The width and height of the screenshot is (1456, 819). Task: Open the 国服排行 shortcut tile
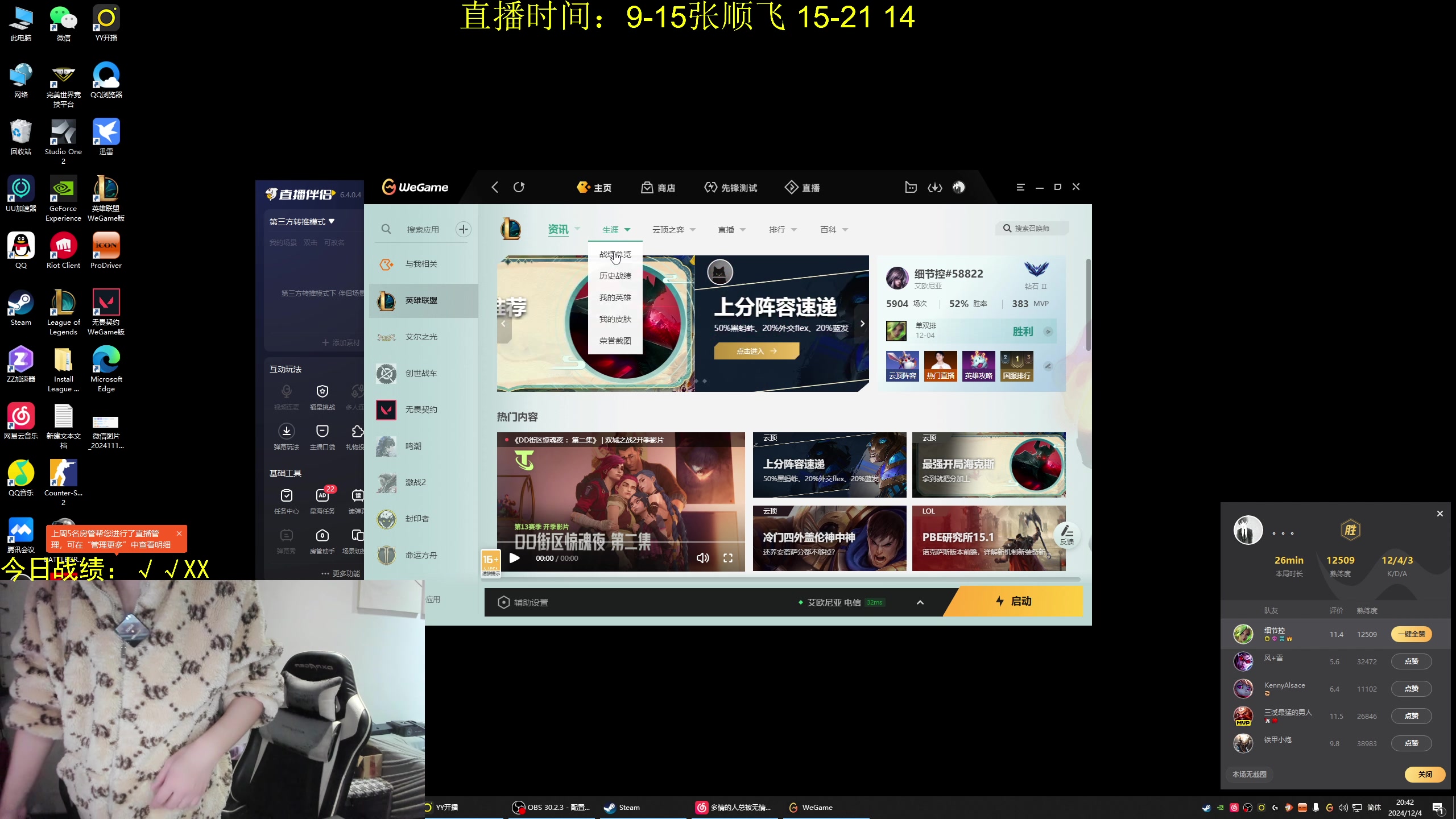1017,366
